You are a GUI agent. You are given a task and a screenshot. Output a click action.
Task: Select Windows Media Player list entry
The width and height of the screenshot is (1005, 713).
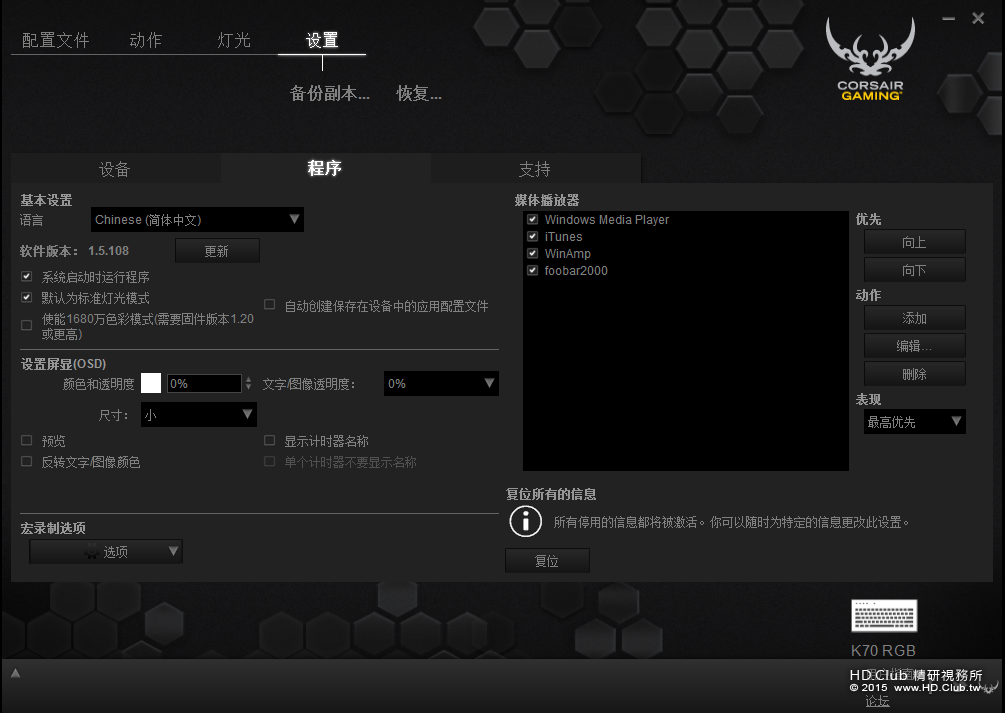point(606,220)
